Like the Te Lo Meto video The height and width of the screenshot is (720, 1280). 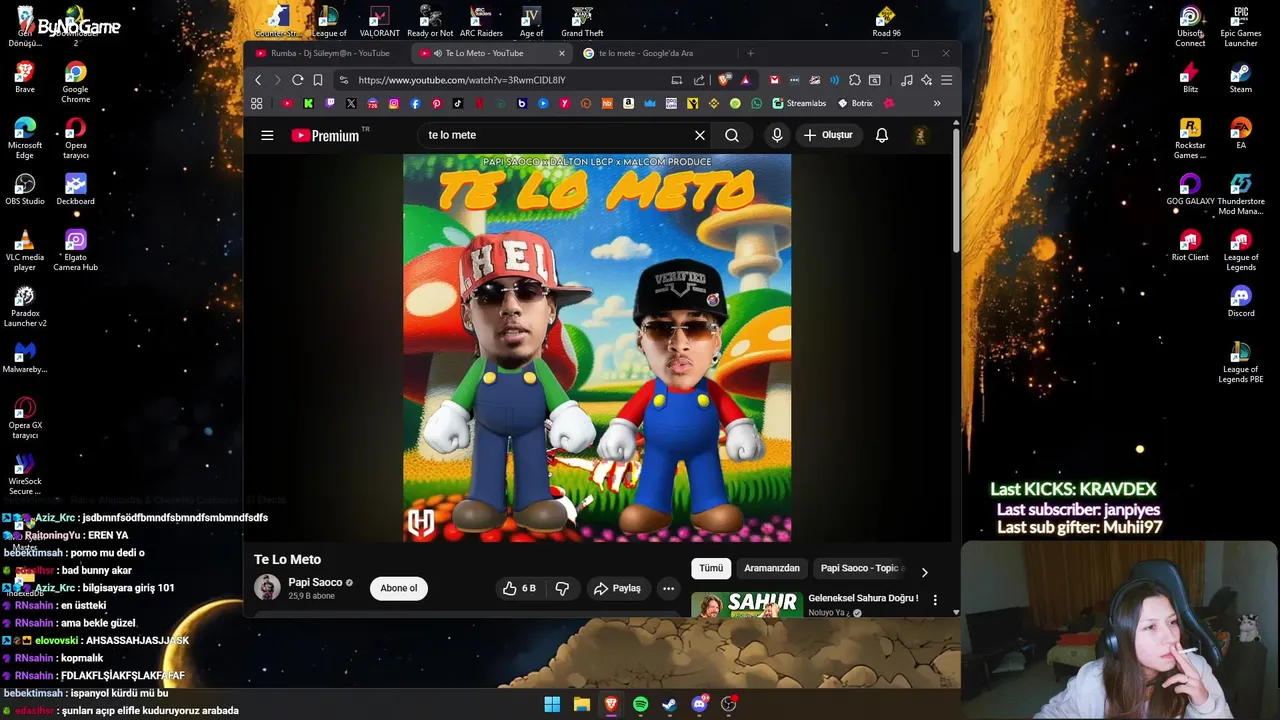(519, 588)
